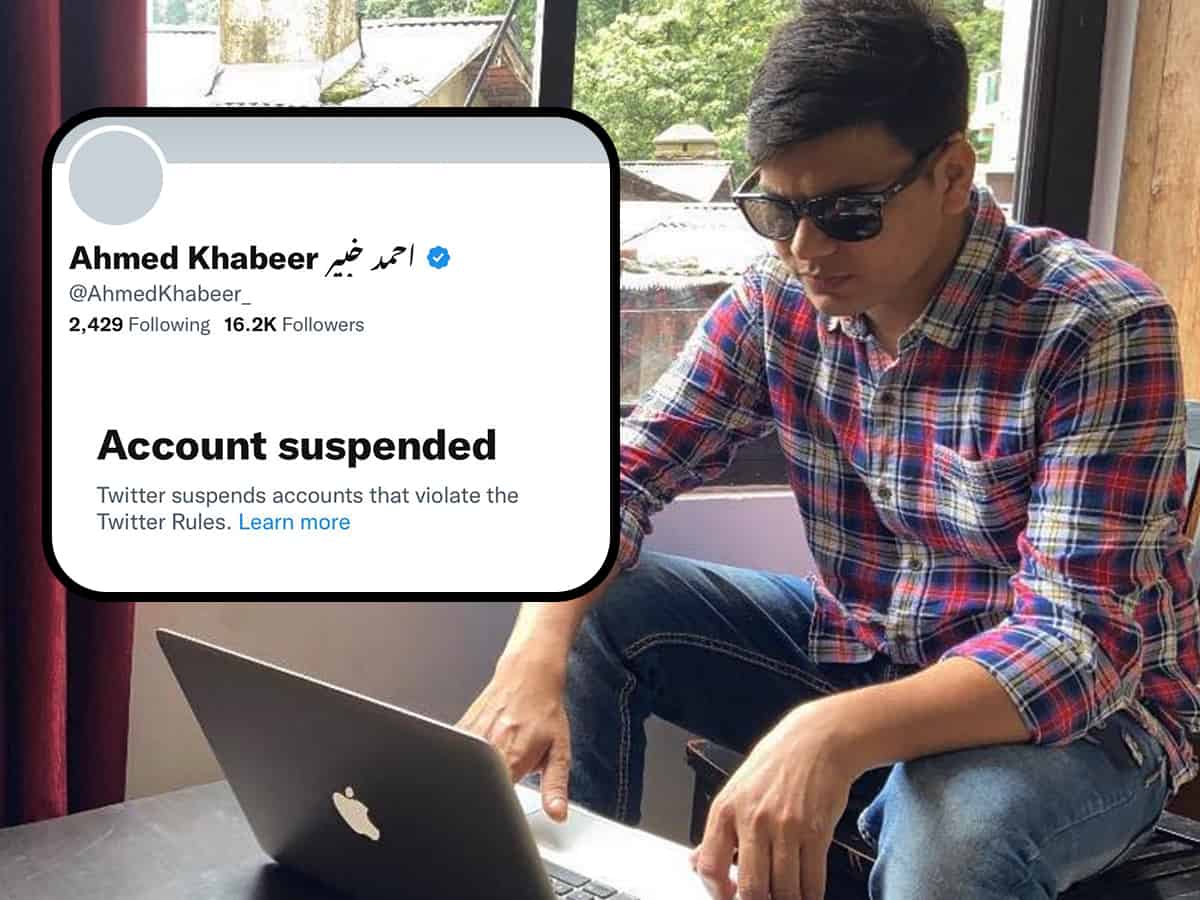
Task: Click the Account suspended heading
Action: pyautogui.click(x=296, y=445)
